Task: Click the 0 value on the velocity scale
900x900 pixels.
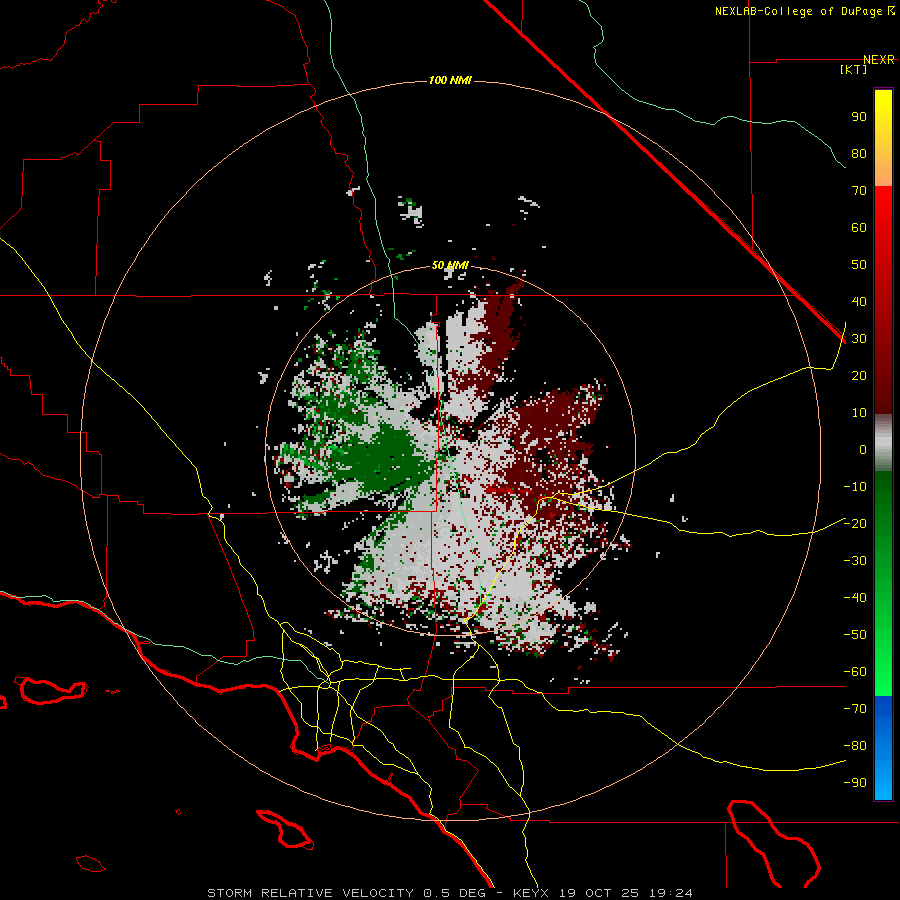Action: (x=863, y=449)
